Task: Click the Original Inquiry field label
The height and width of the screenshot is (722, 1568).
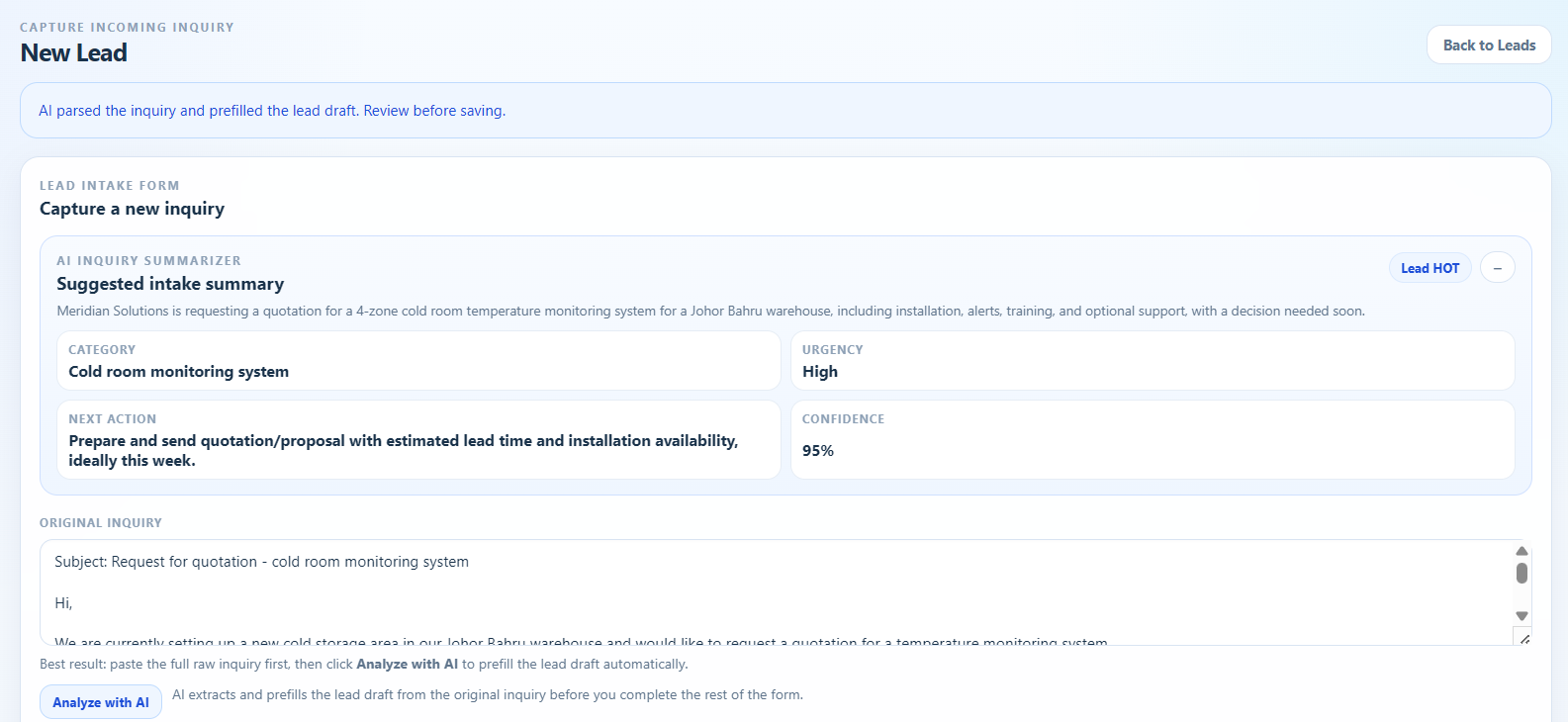Action: point(101,523)
